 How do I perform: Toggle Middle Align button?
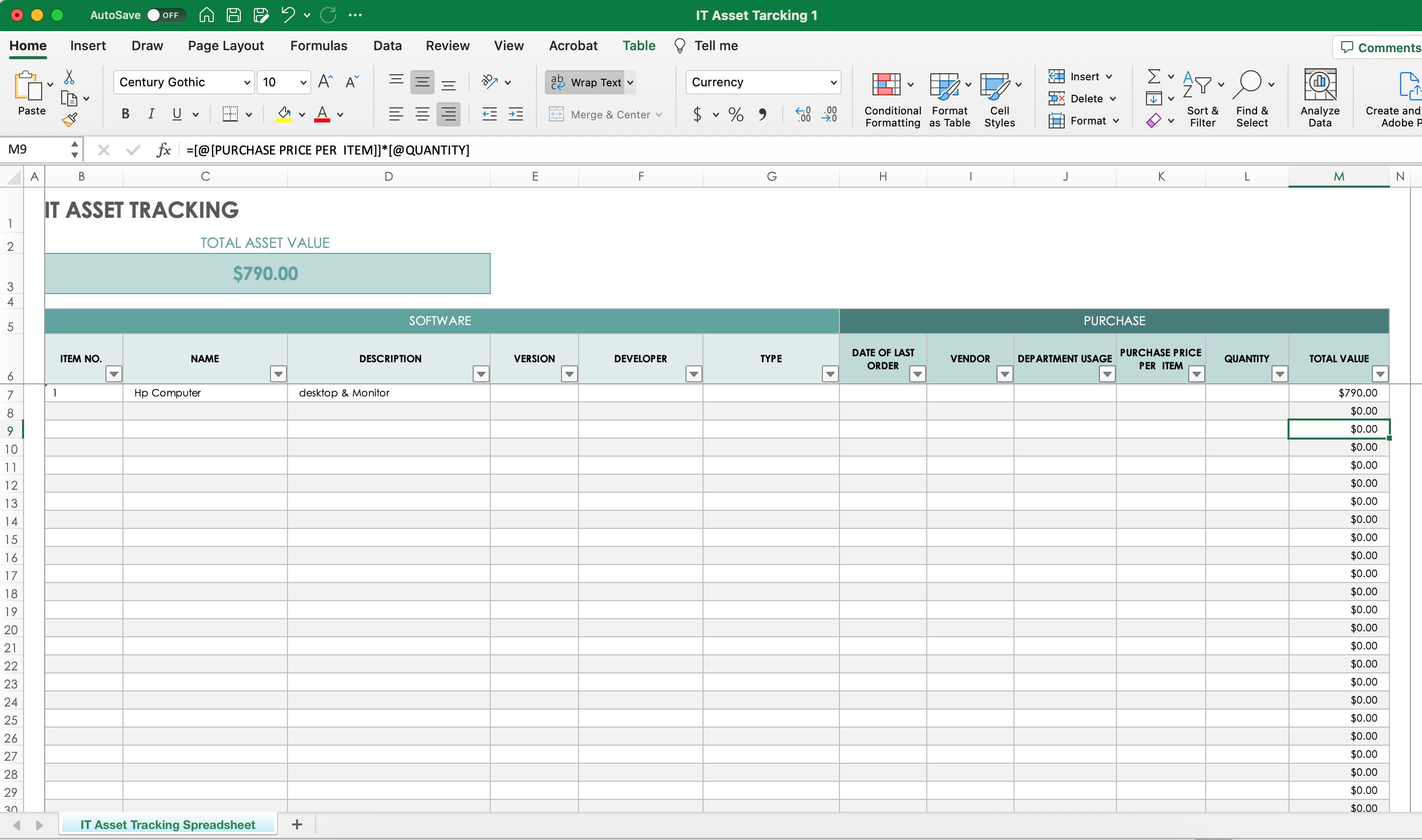[x=422, y=82]
